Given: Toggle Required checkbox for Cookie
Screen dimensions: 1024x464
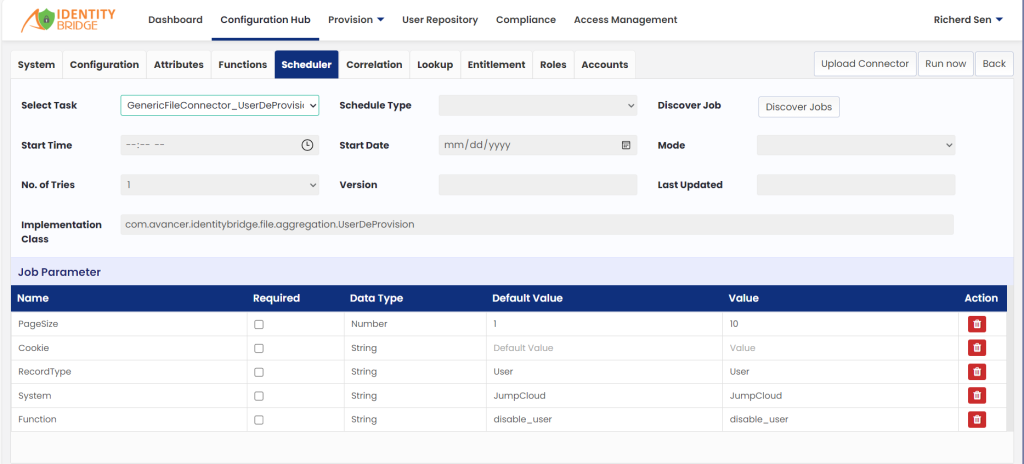Looking at the screenshot, I should pos(259,348).
